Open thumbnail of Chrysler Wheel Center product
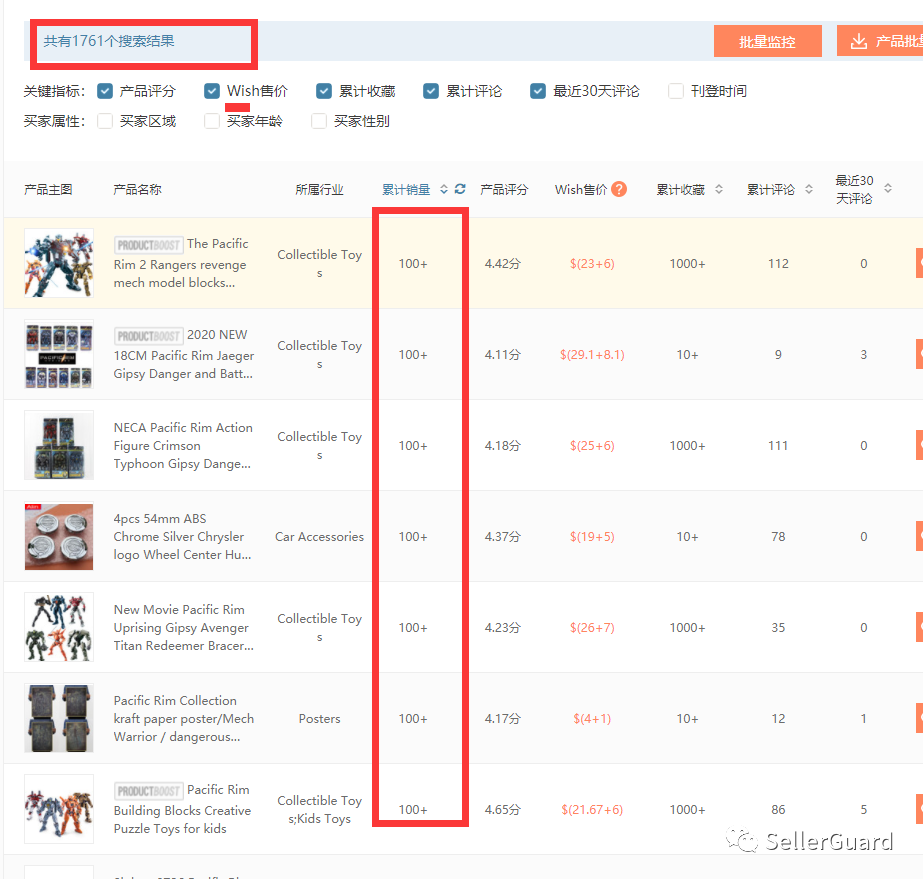This screenshot has height=879, width=923. click(x=59, y=536)
